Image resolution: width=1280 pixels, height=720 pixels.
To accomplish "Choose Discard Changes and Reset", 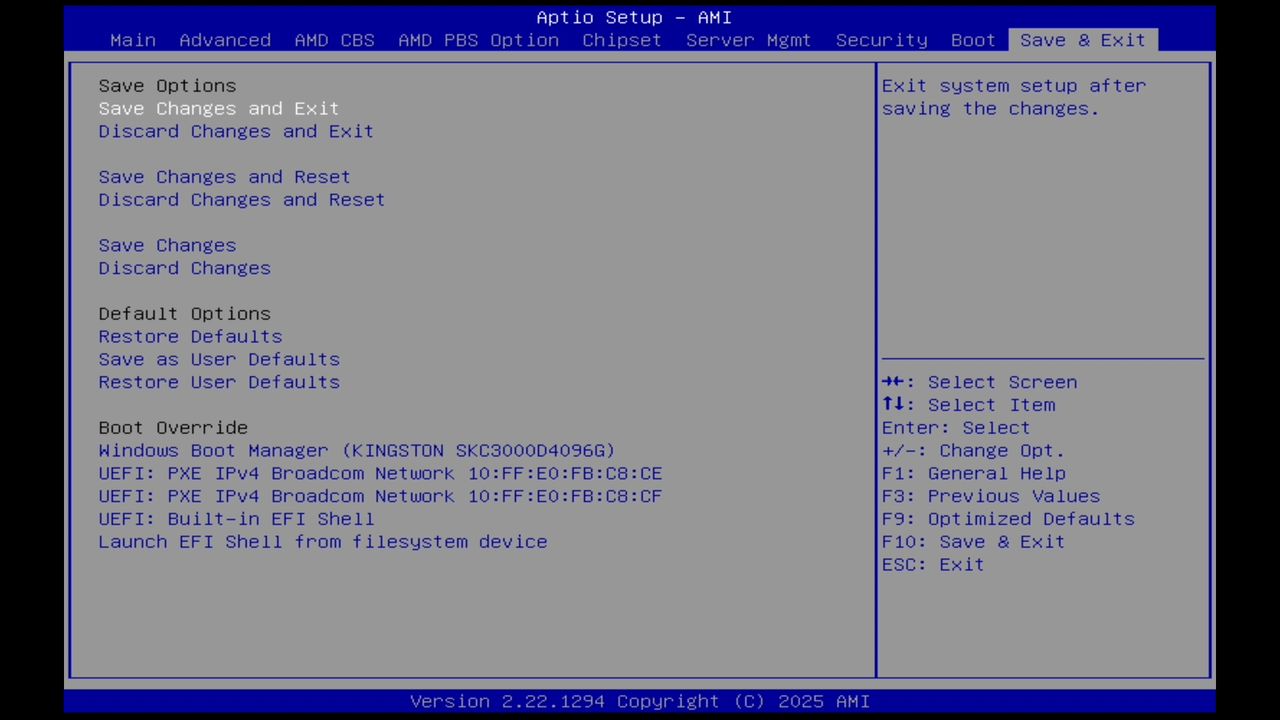I will [x=241, y=199].
